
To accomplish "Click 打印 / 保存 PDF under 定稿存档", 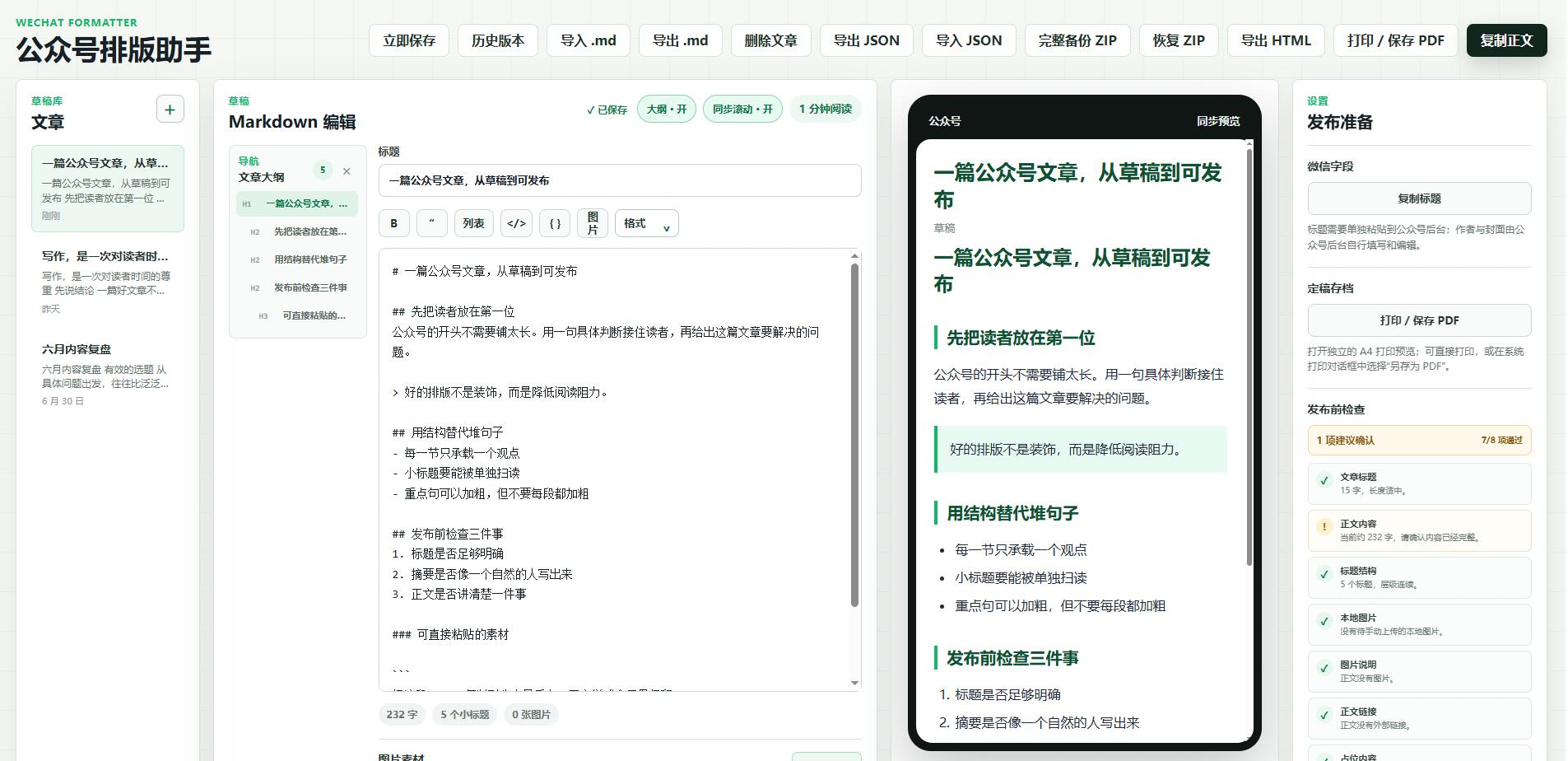I will [1419, 320].
